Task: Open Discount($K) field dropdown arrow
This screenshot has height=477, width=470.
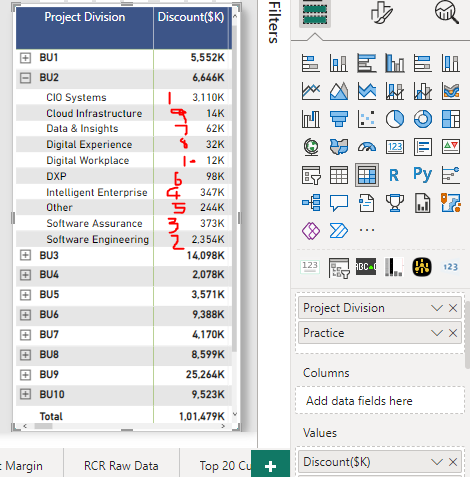Action: tap(437, 462)
